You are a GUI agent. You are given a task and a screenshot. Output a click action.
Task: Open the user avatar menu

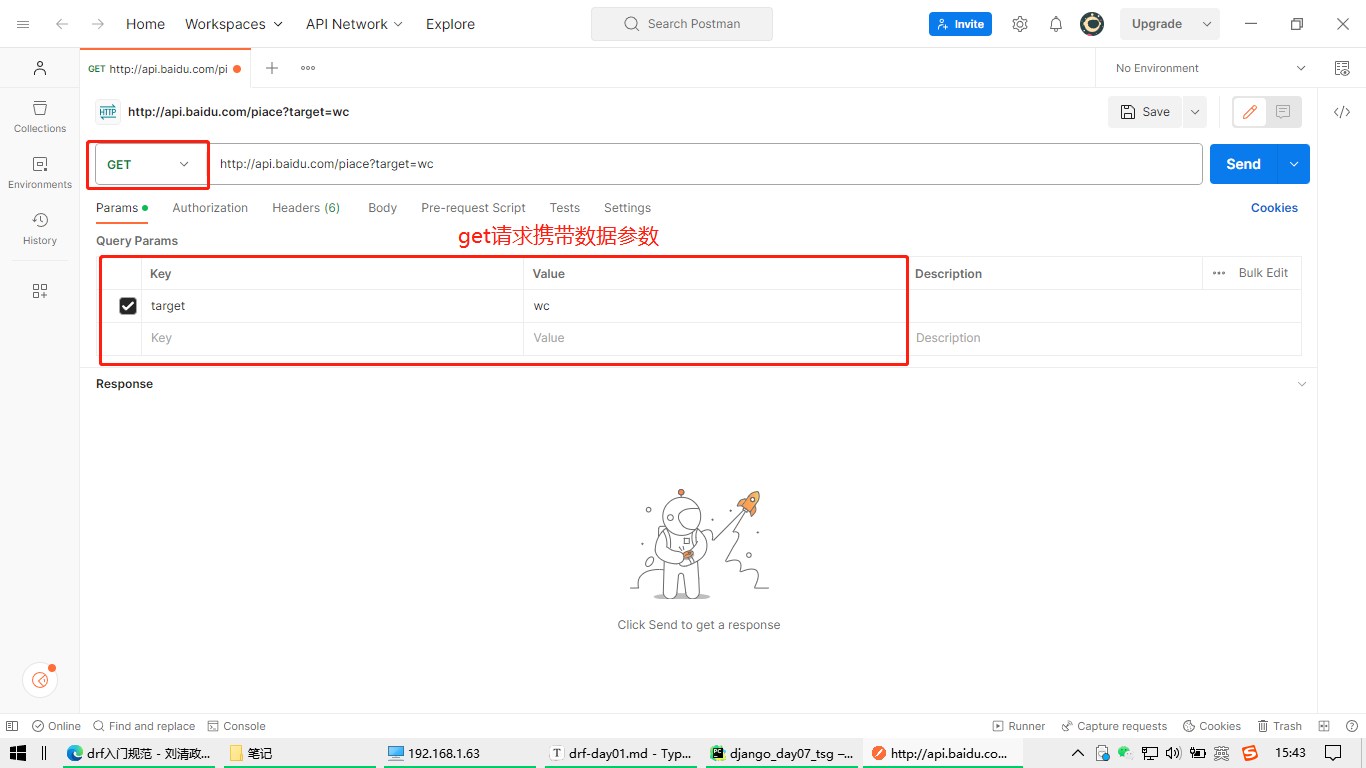1092,24
